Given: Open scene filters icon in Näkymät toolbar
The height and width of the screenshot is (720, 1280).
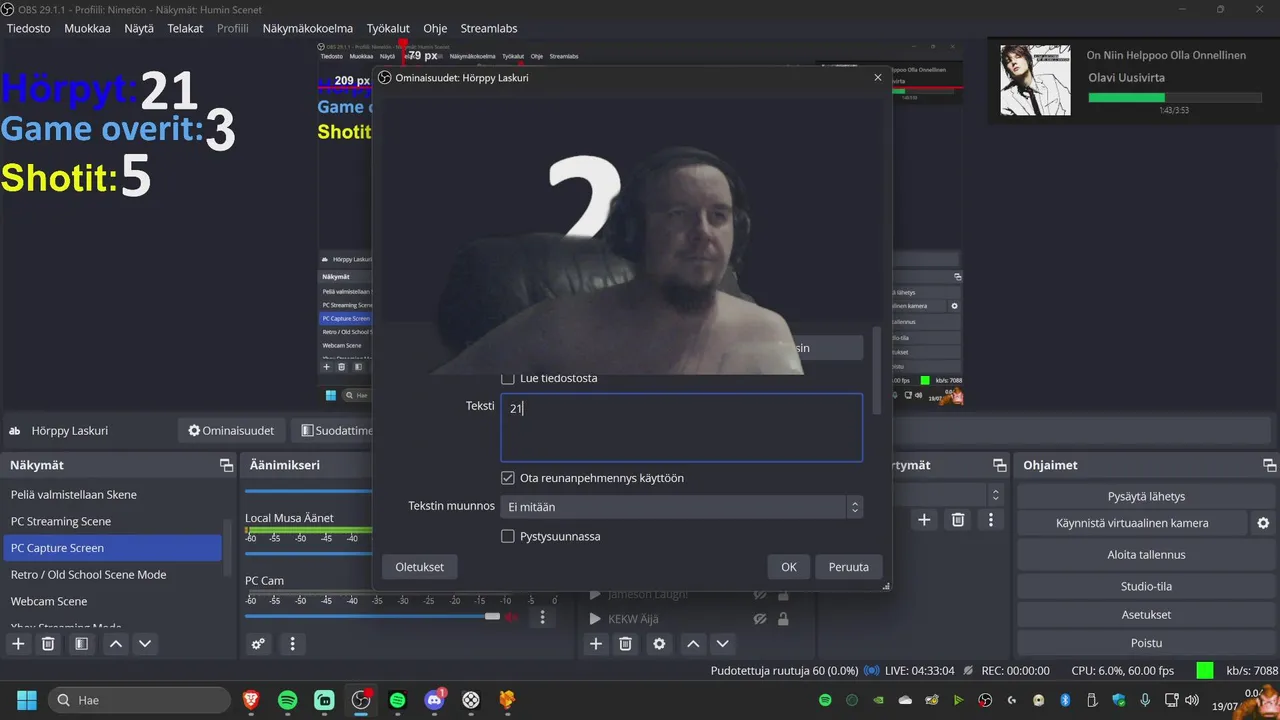Looking at the screenshot, I should point(82,644).
